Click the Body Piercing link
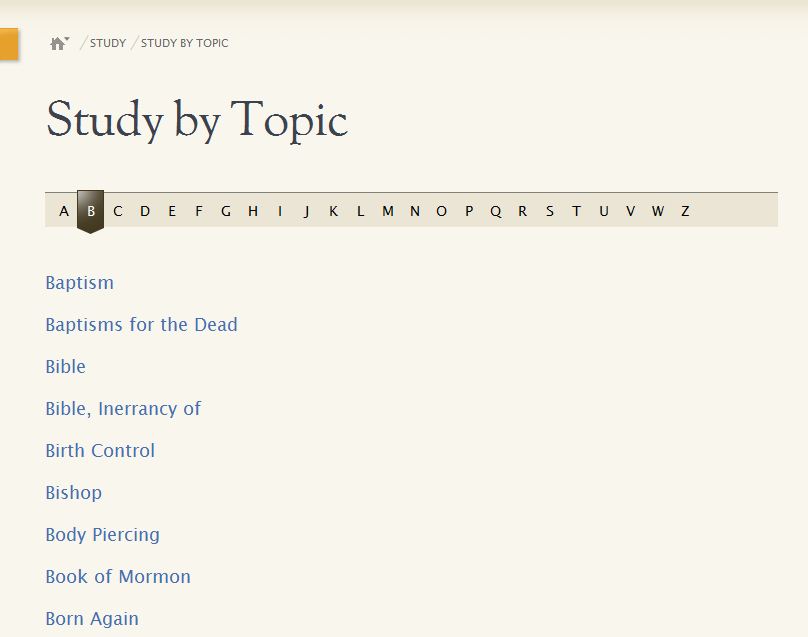The height and width of the screenshot is (637, 808). point(102,535)
